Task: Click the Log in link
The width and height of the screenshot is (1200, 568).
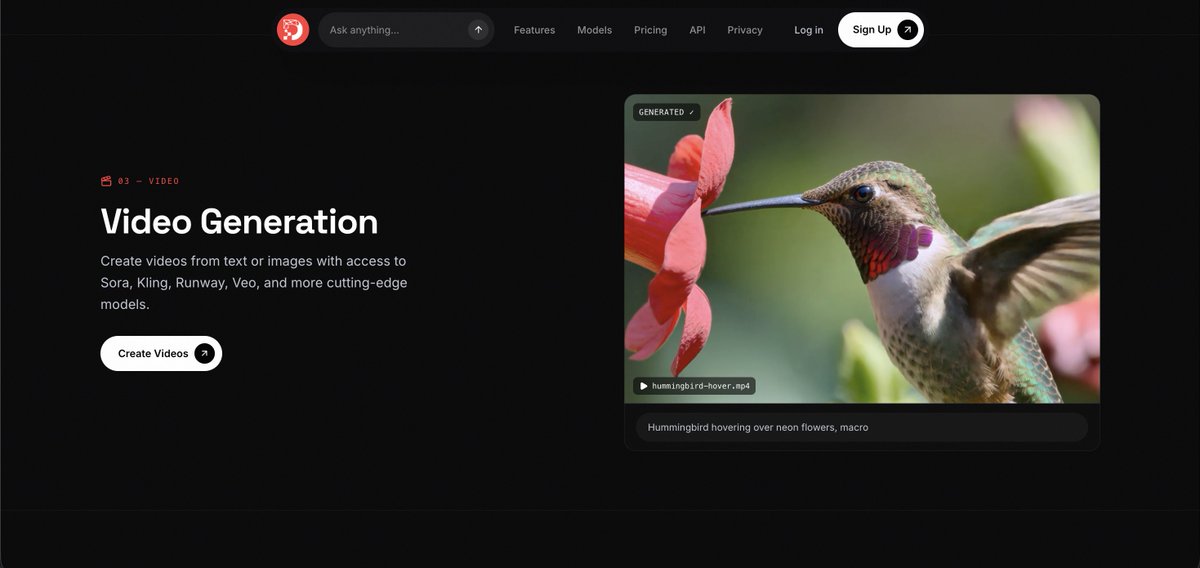Action: click(x=809, y=30)
